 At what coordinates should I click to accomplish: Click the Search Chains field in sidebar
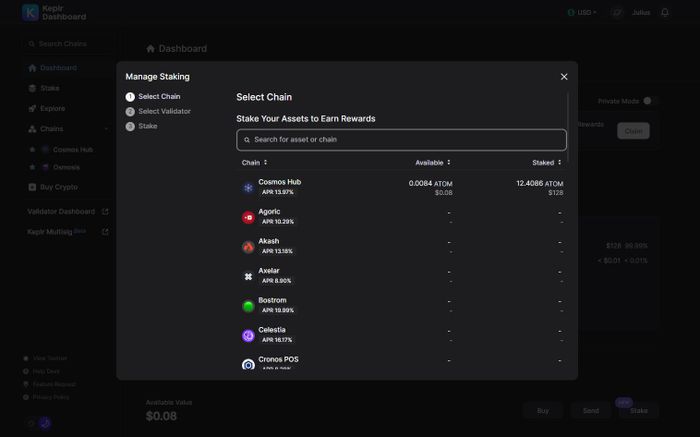click(67, 44)
